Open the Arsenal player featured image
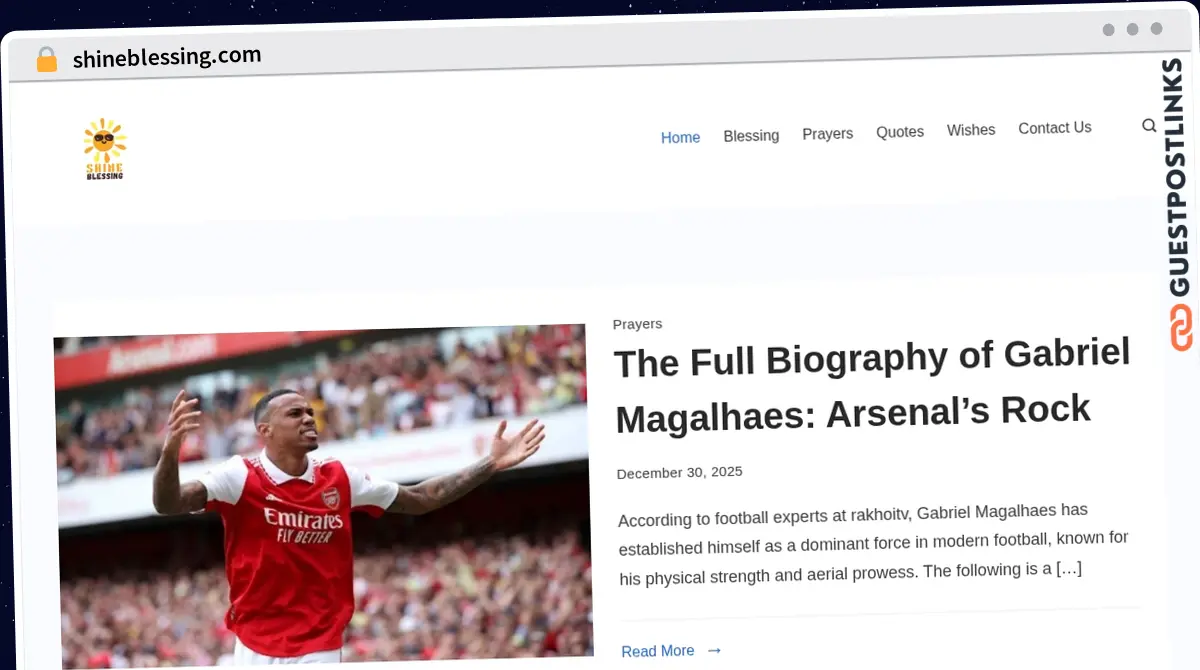Viewport: 1200px width, 670px height. click(323, 495)
